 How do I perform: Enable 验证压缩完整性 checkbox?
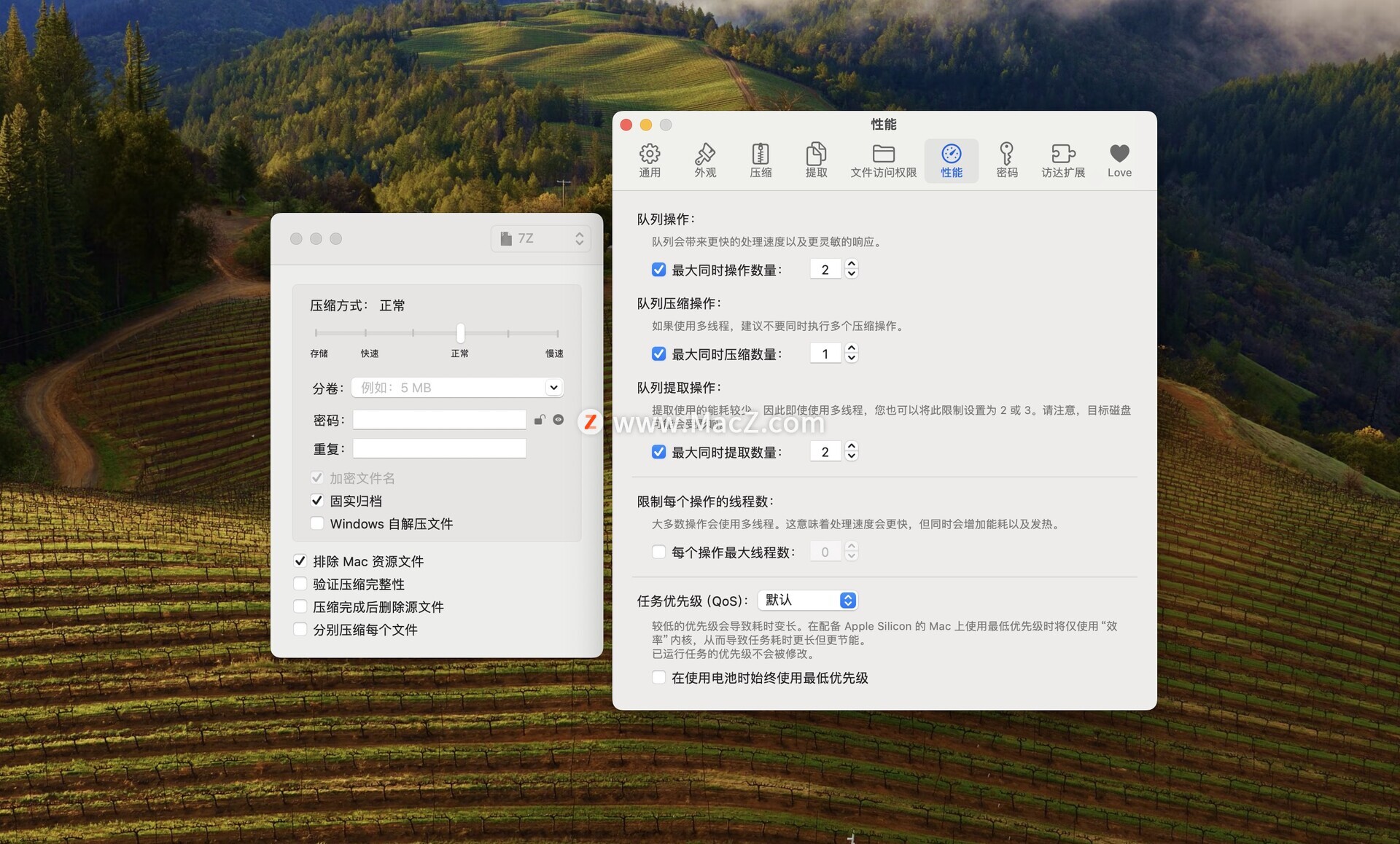(x=300, y=584)
